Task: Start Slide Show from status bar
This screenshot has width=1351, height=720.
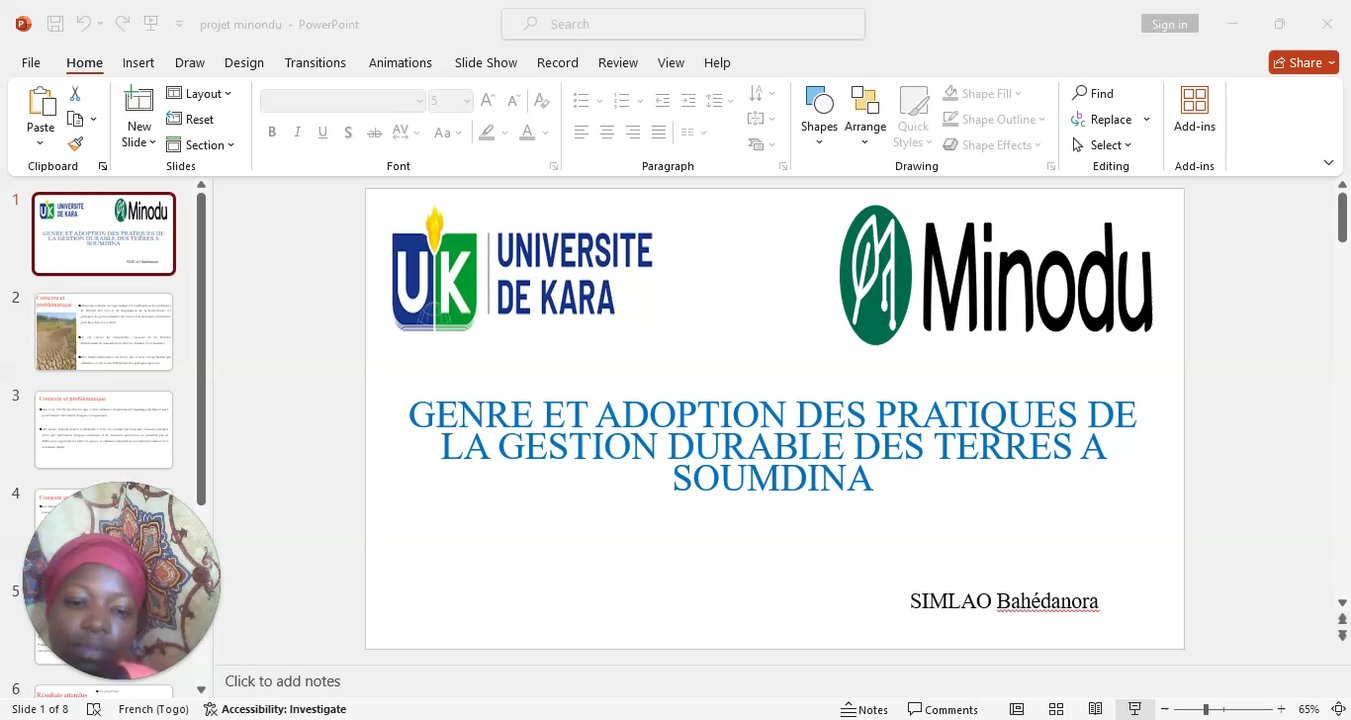Action: click(1135, 709)
